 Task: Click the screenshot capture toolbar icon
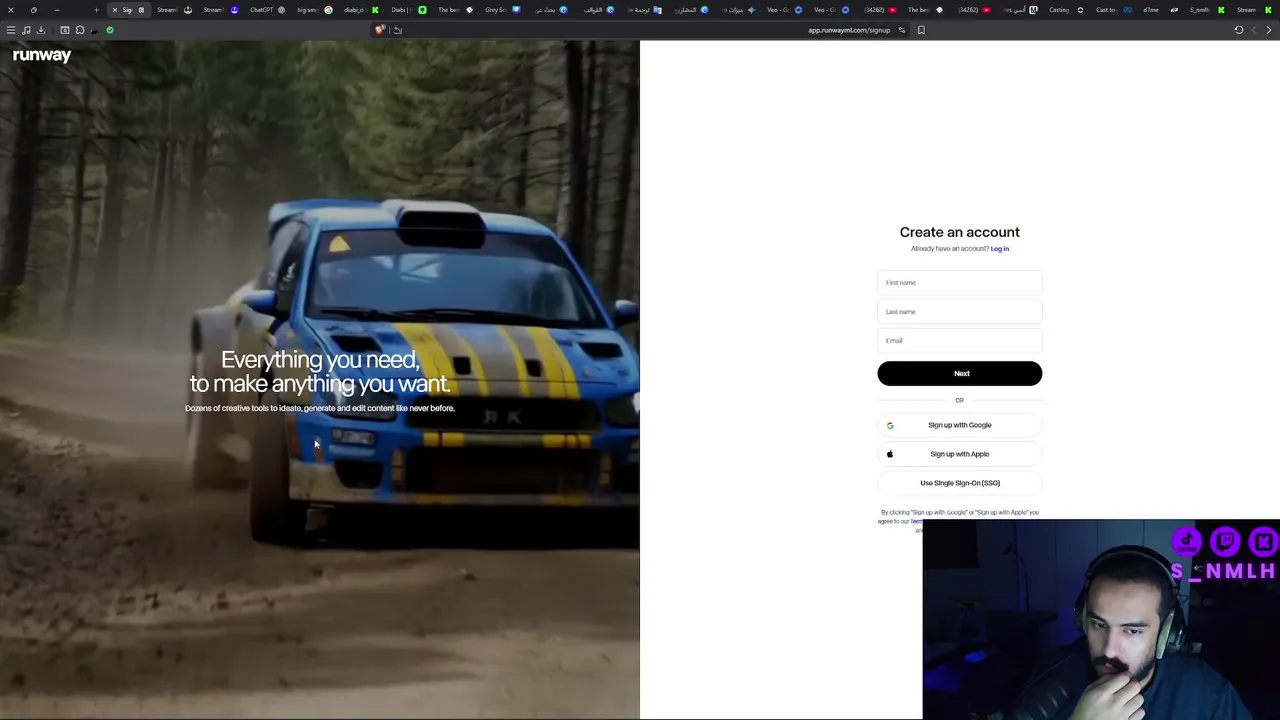pyautogui.click(x=65, y=30)
